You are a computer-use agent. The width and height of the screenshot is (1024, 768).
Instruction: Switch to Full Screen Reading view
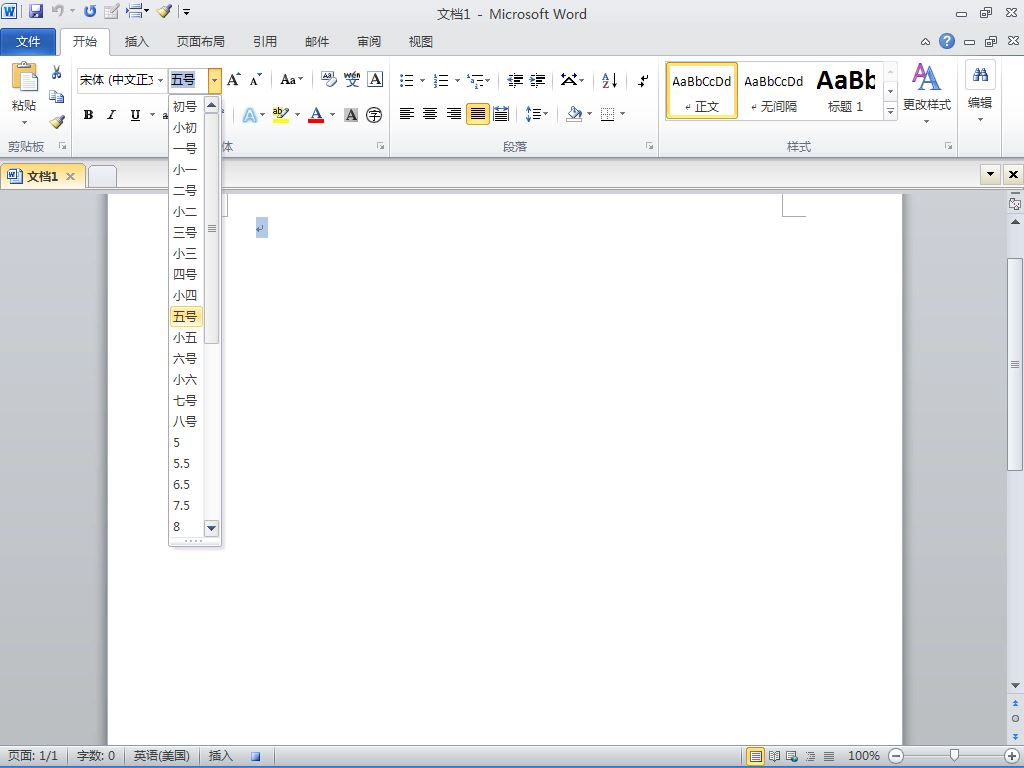pos(774,756)
